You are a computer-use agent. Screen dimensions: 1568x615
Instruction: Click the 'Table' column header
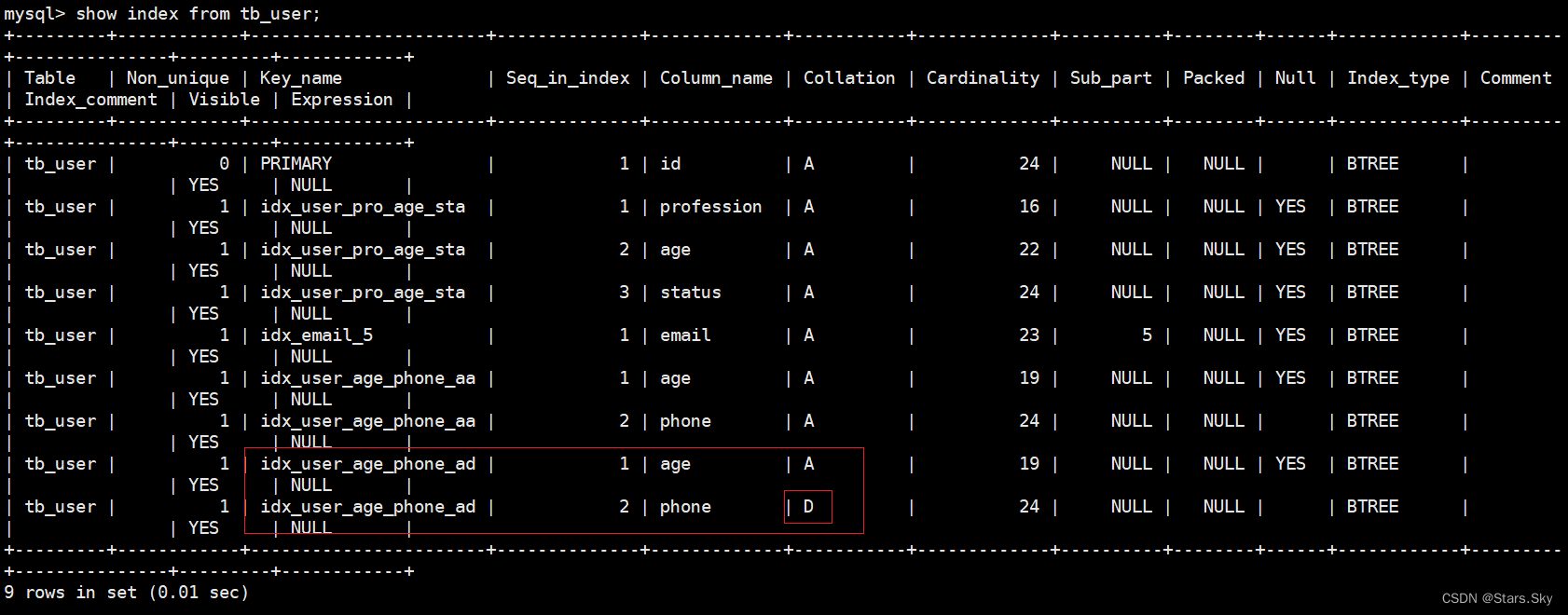(x=49, y=78)
